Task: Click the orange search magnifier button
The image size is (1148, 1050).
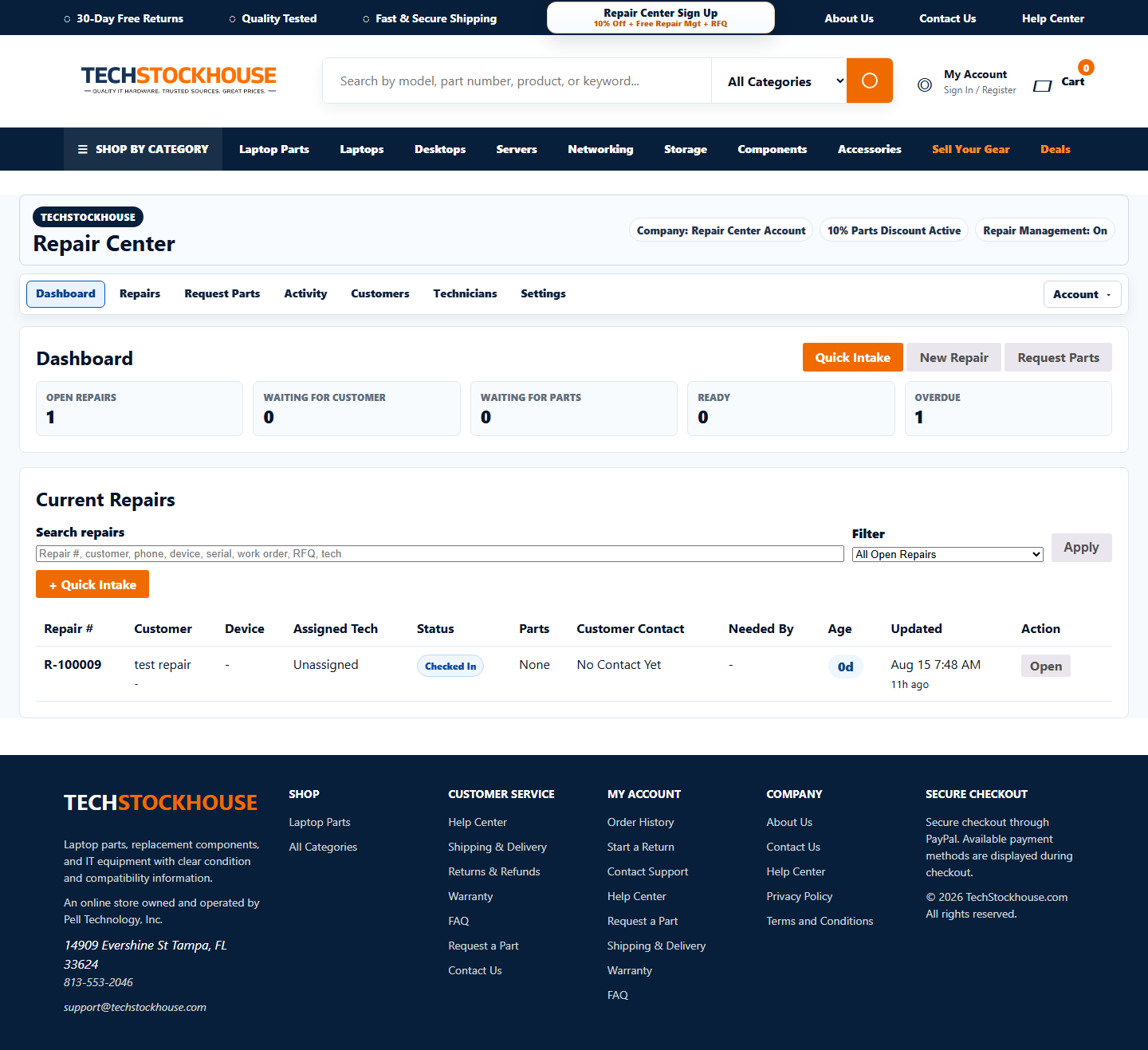Action: (870, 81)
